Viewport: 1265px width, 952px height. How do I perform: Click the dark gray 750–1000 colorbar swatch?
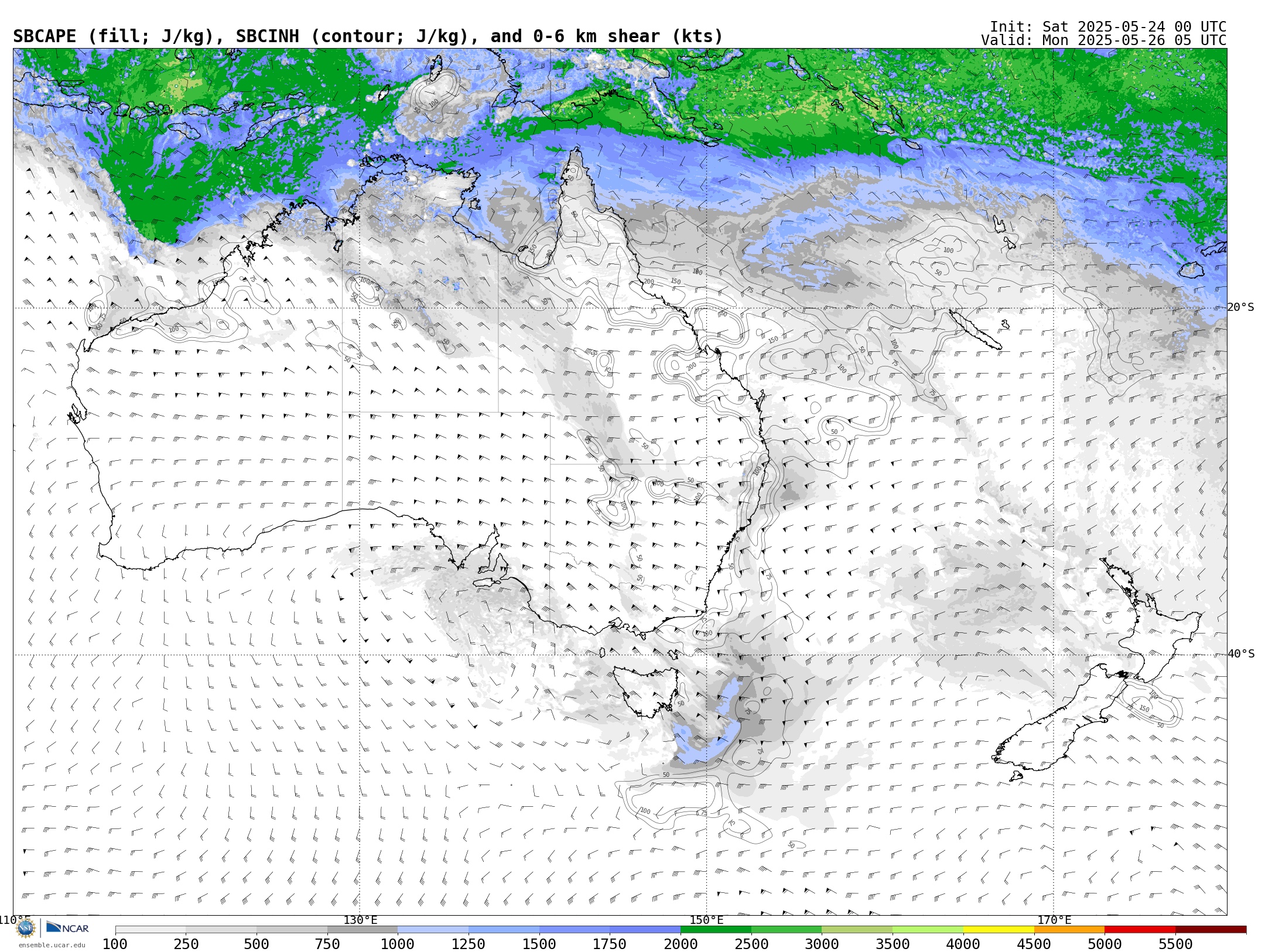coord(363,930)
